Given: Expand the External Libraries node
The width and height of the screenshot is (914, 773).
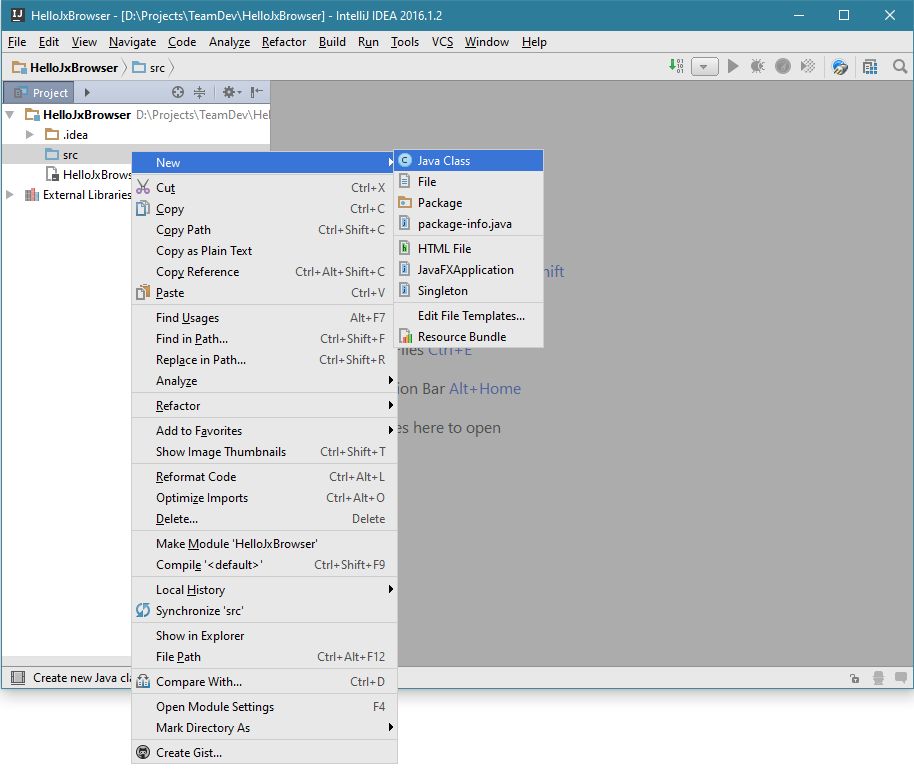Looking at the screenshot, I should [x=10, y=194].
